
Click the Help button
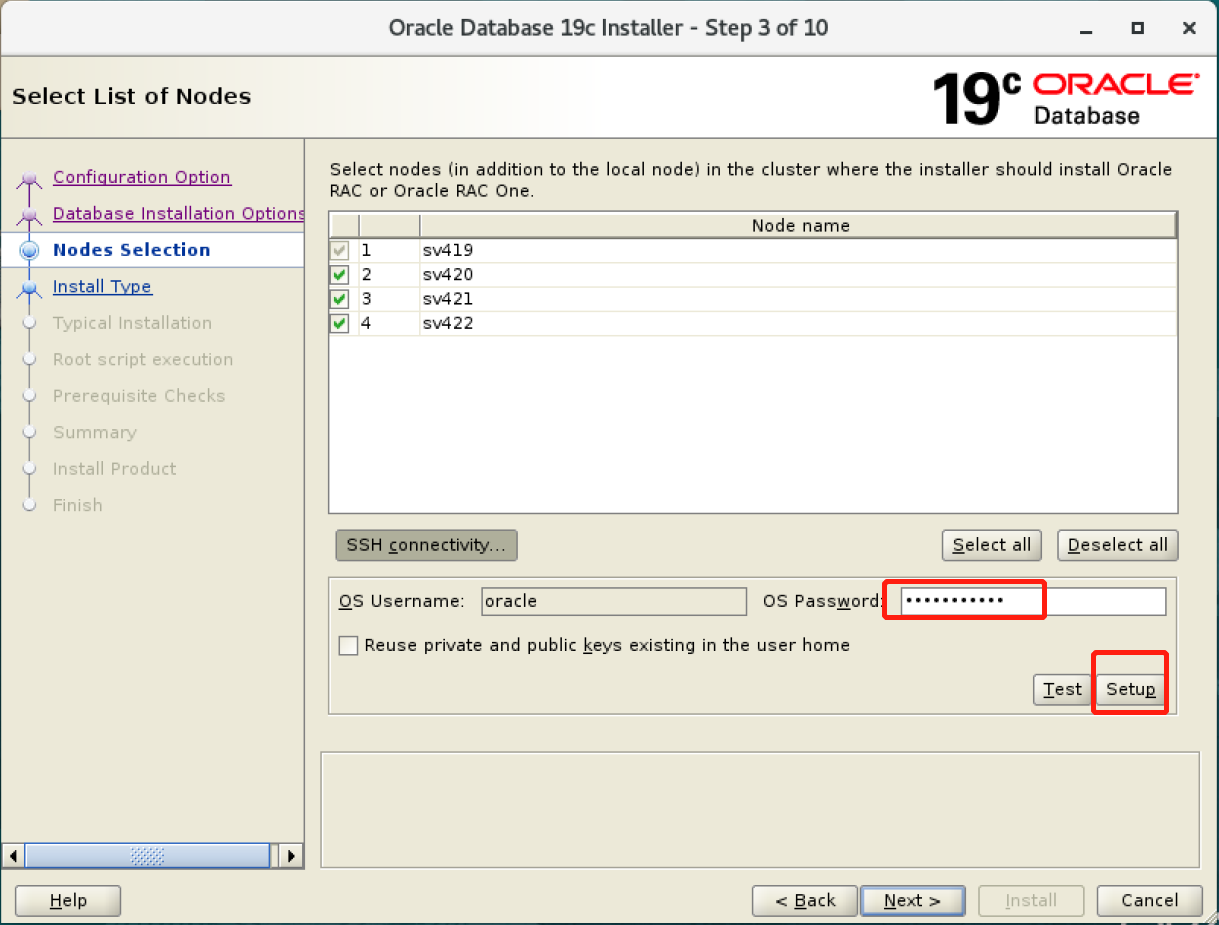68,901
